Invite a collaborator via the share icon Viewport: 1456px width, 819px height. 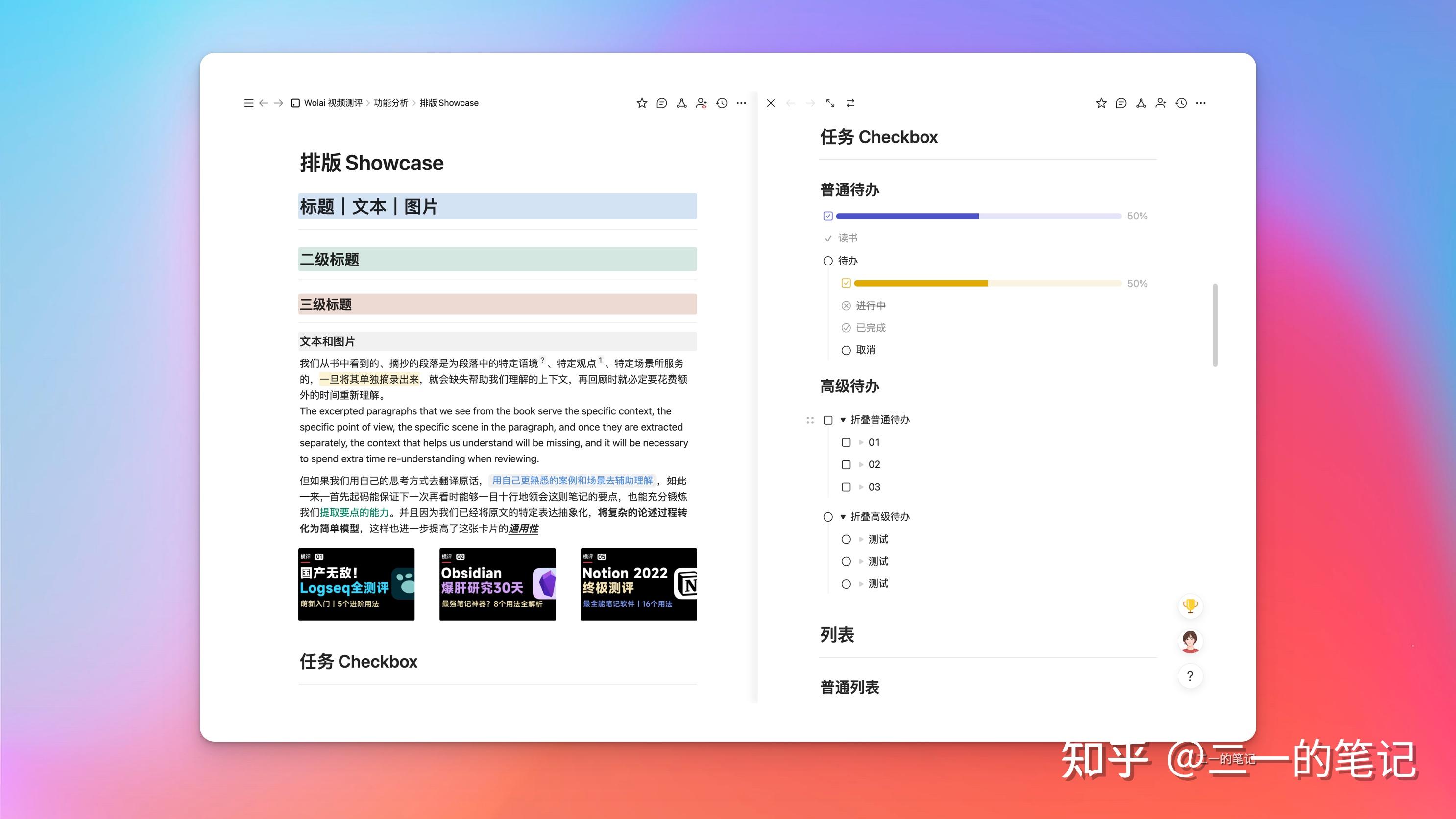click(x=701, y=103)
